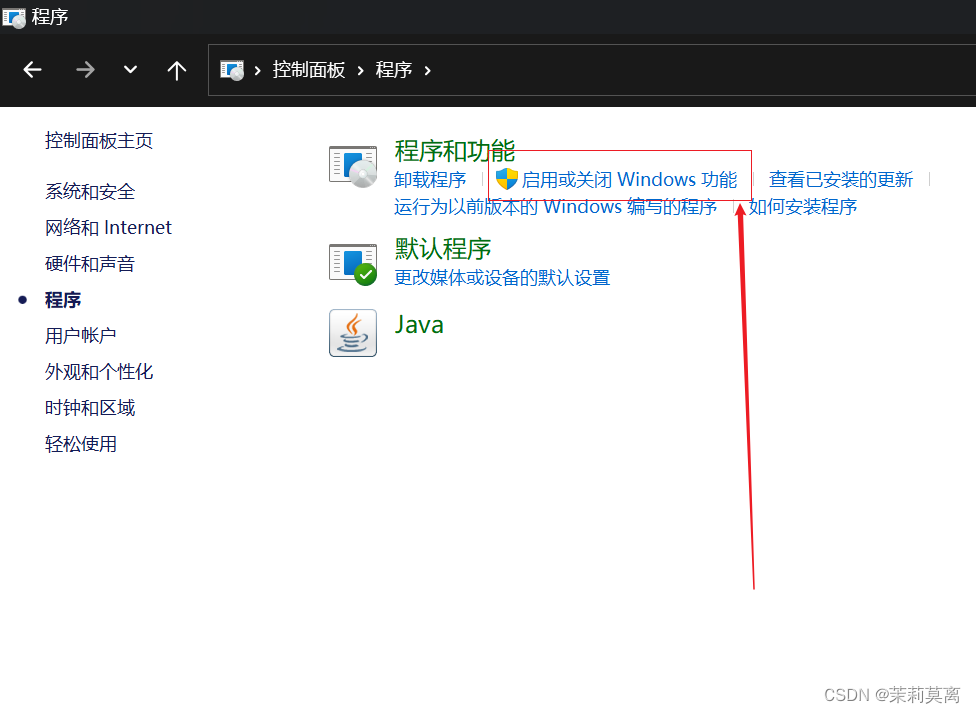Screen dimensions: 976x713
Task: Open 硬件和声音 category
Action: coord(90,263)
